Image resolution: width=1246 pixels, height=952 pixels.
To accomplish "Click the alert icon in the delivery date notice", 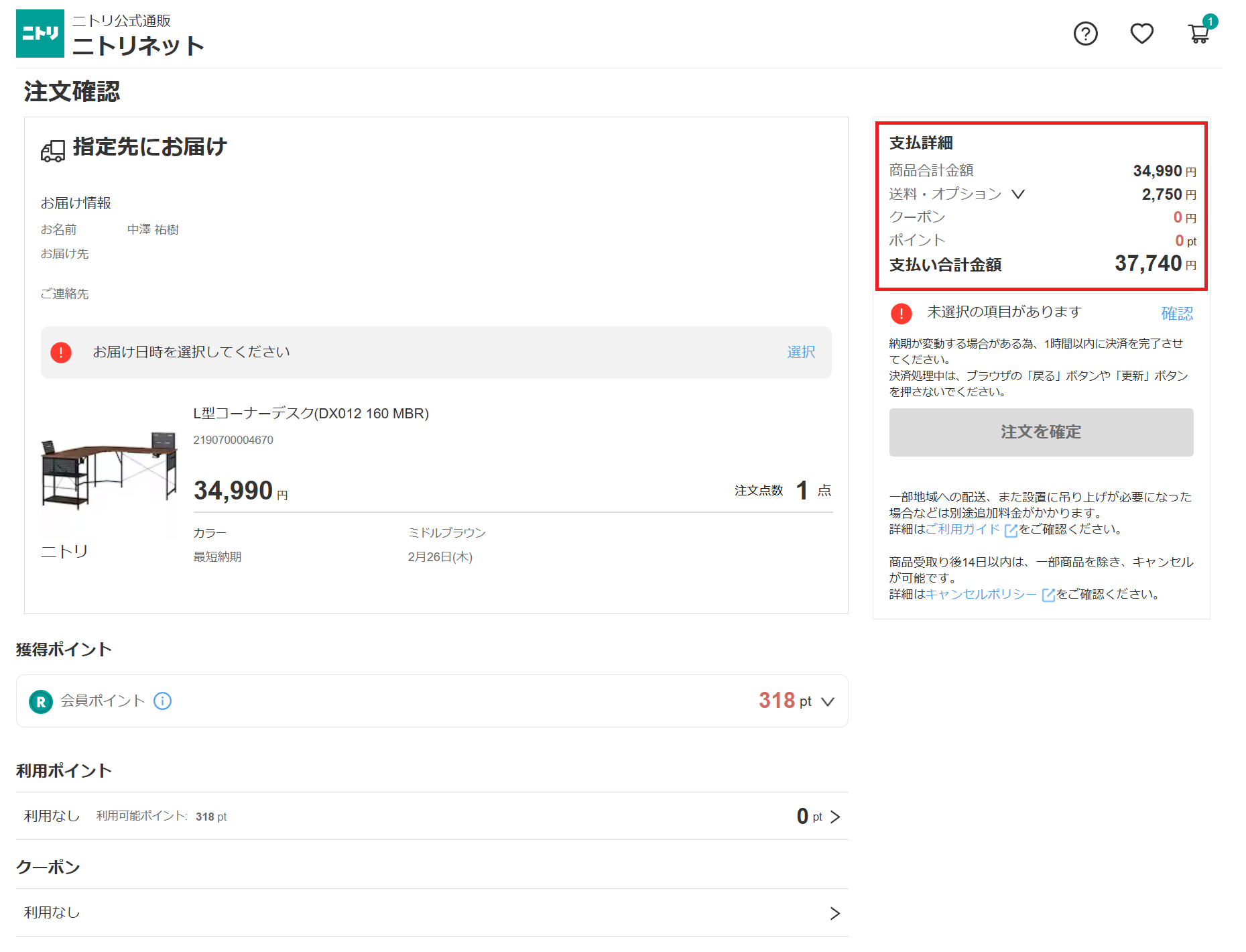I will [x=62, y=352].
